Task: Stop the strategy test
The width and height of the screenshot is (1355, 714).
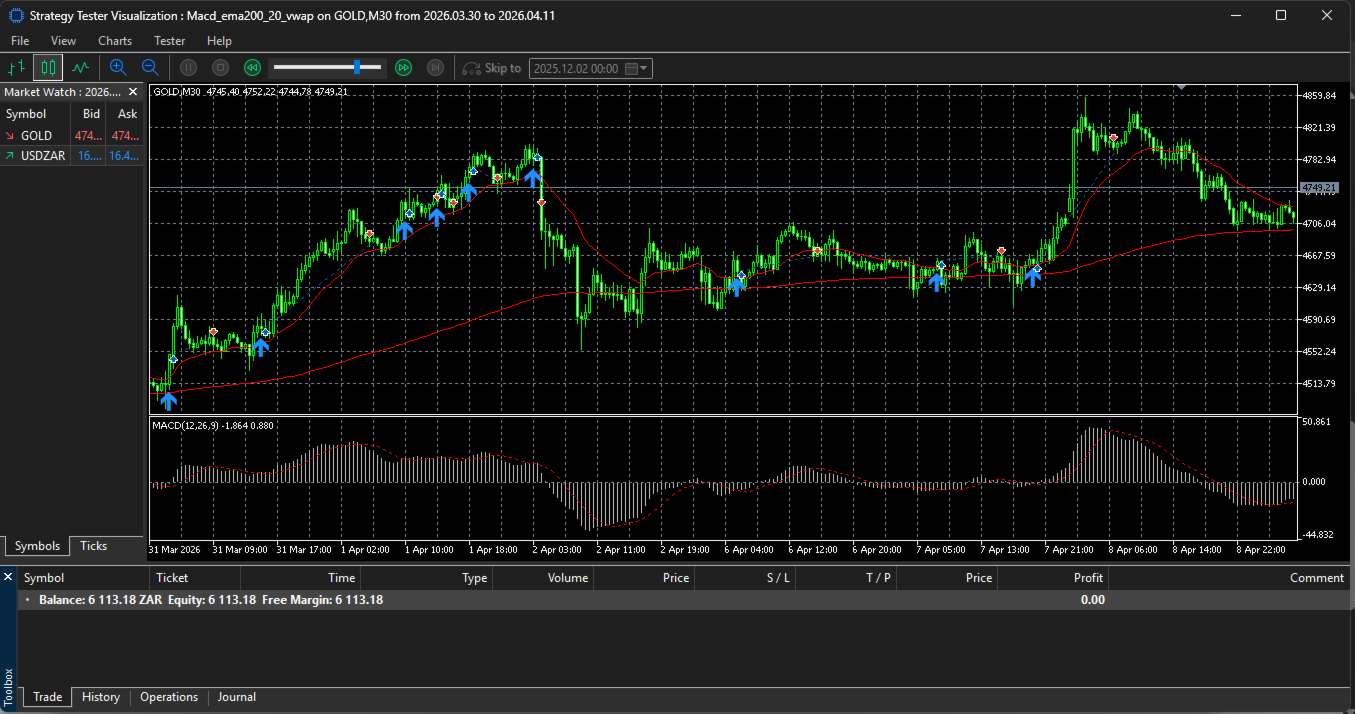Action: pos(221,68)
